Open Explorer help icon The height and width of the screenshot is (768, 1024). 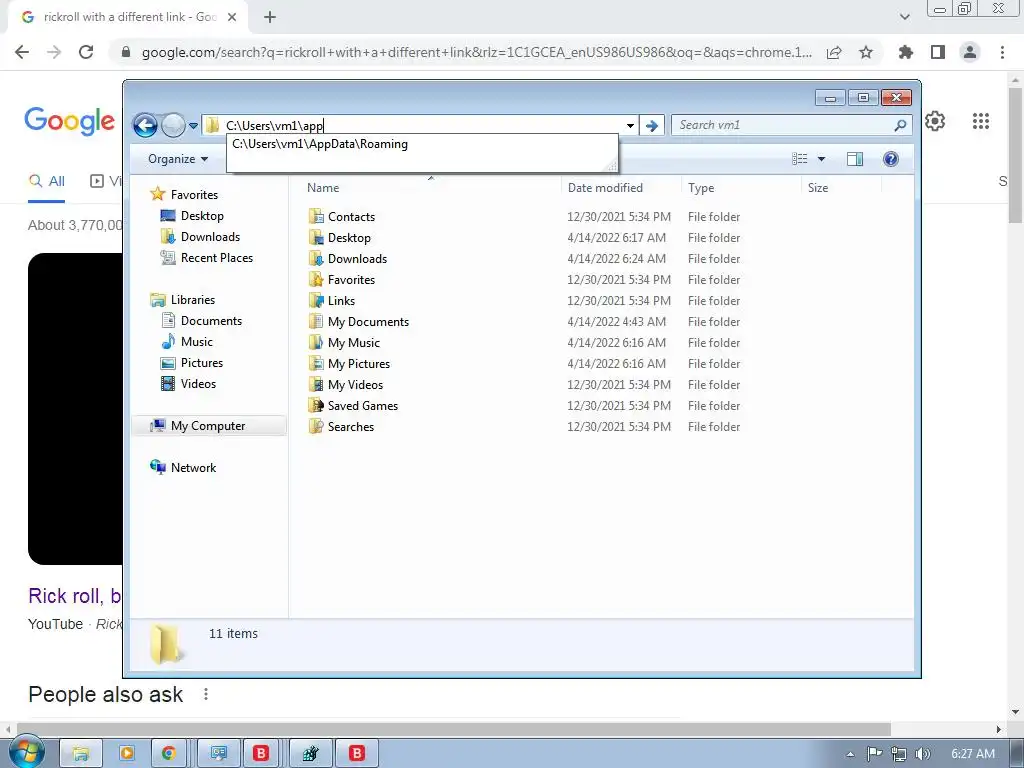click(890, 159)
